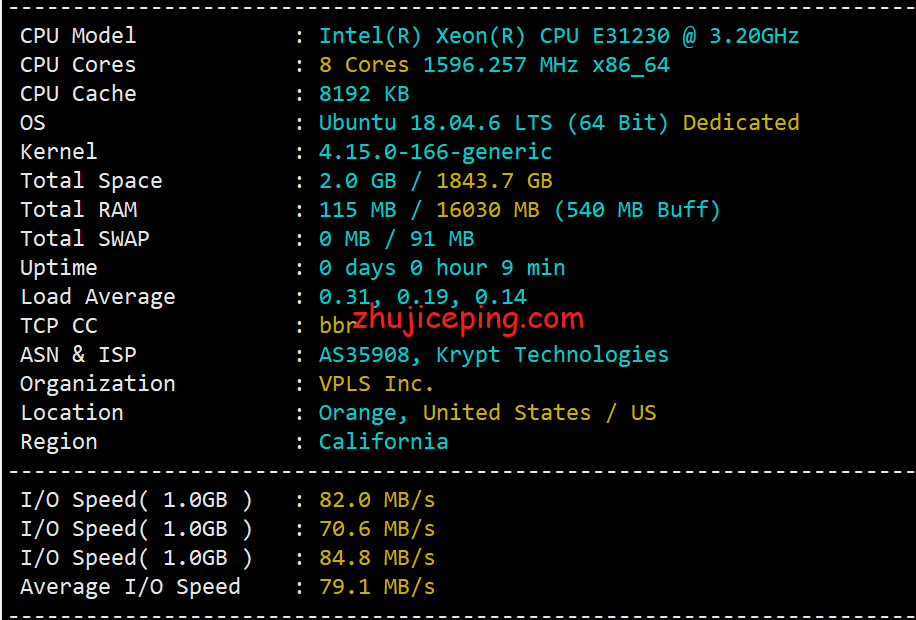This screenshot has height=620, width=916.
Task: Click the OS label
Action: tap(33, 123)
